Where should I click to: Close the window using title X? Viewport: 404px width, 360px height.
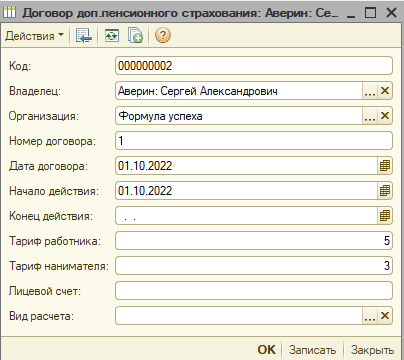click(391, 13)
